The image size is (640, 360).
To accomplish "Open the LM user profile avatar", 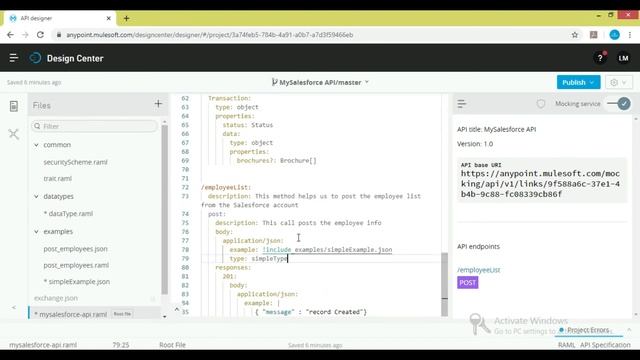I will click(623, 58).
